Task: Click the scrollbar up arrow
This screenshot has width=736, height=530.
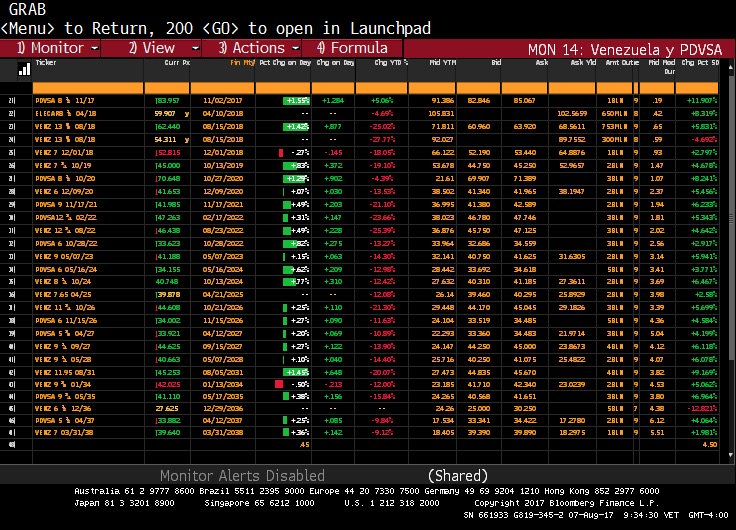Action: [731, 68]
